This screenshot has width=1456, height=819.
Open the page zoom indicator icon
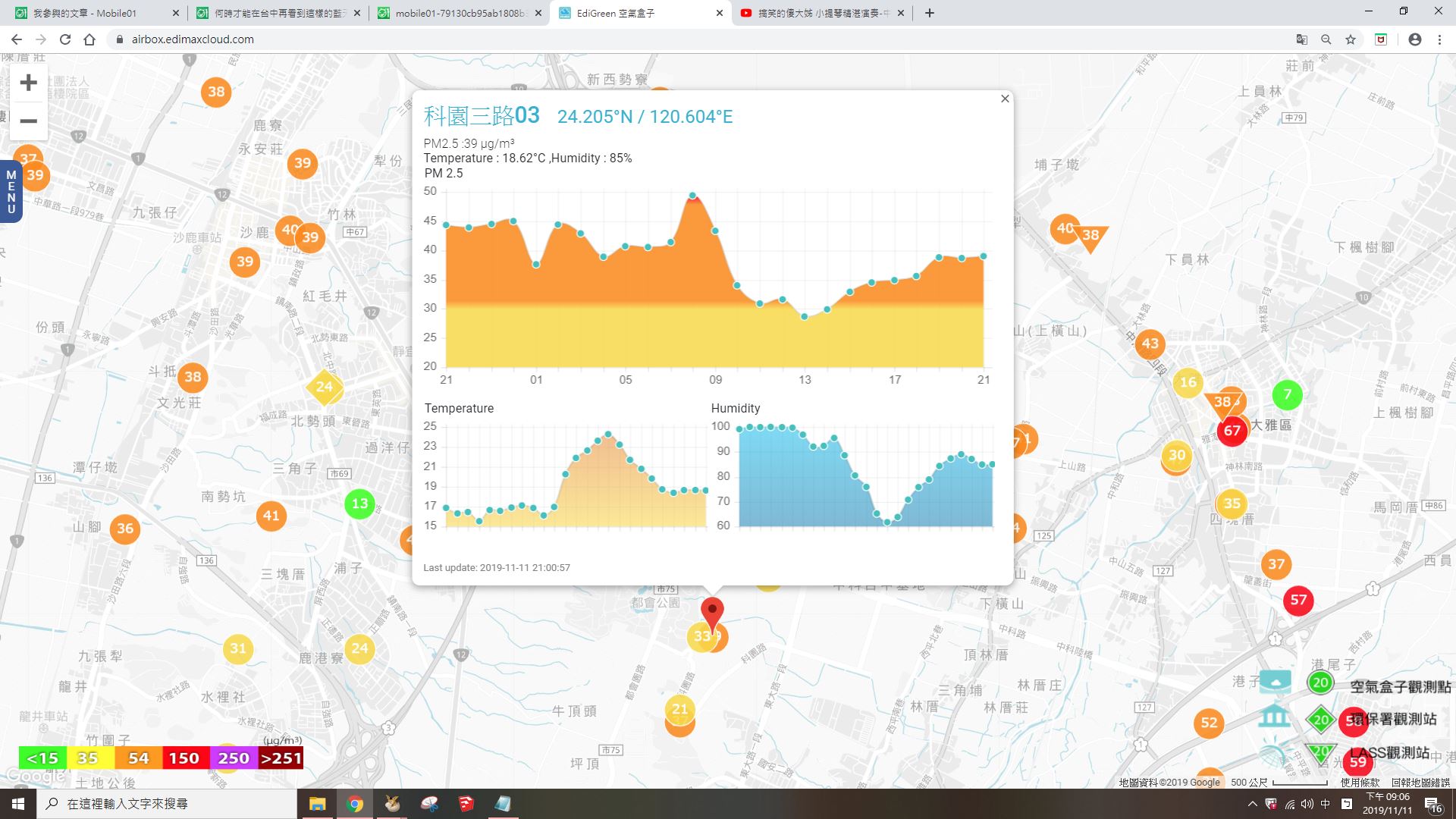tap(1326, 39)
